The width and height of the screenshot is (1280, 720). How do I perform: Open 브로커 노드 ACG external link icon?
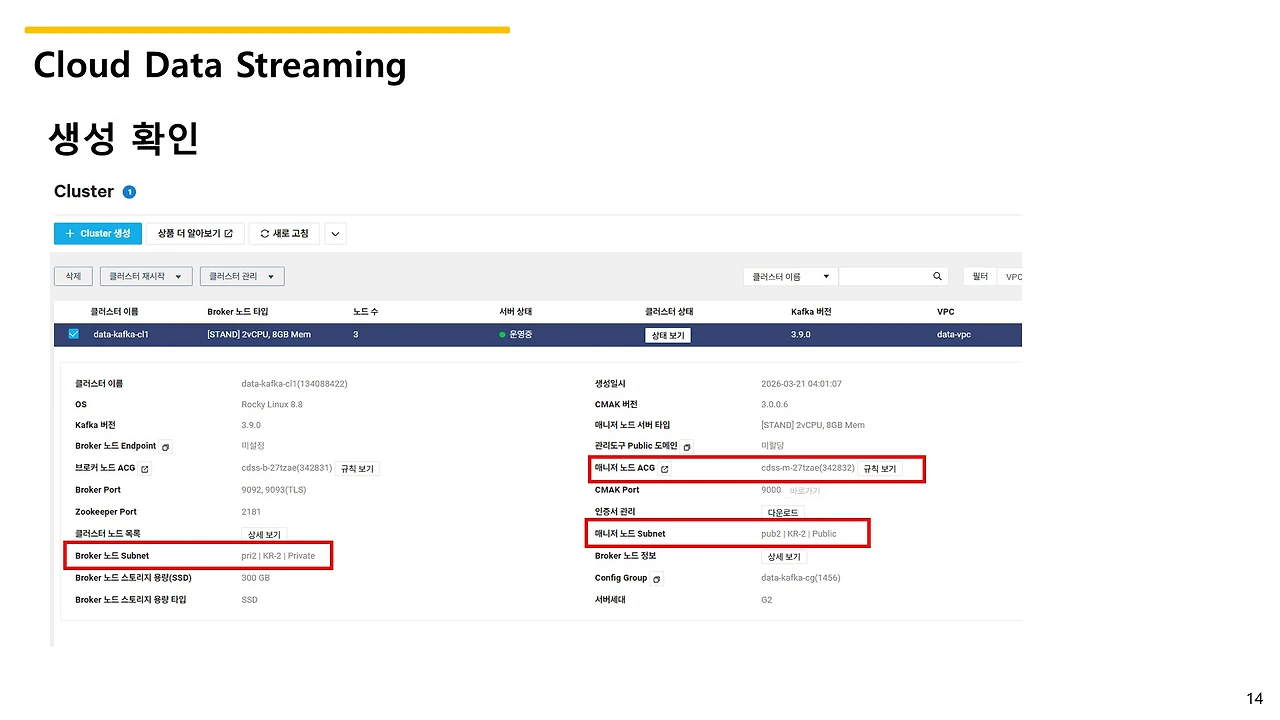pyautogui.click(x=145, y=469)
